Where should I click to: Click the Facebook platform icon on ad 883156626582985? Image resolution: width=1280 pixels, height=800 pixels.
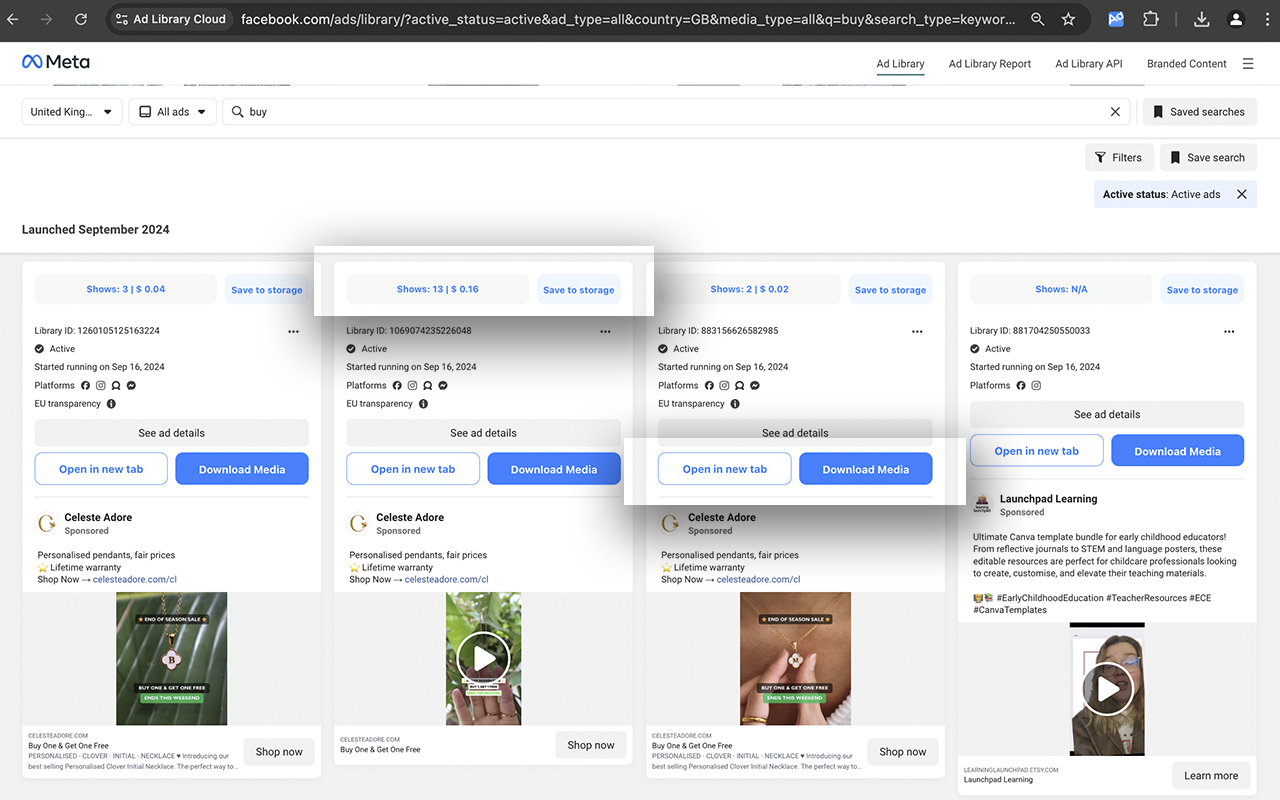[709, 385]
